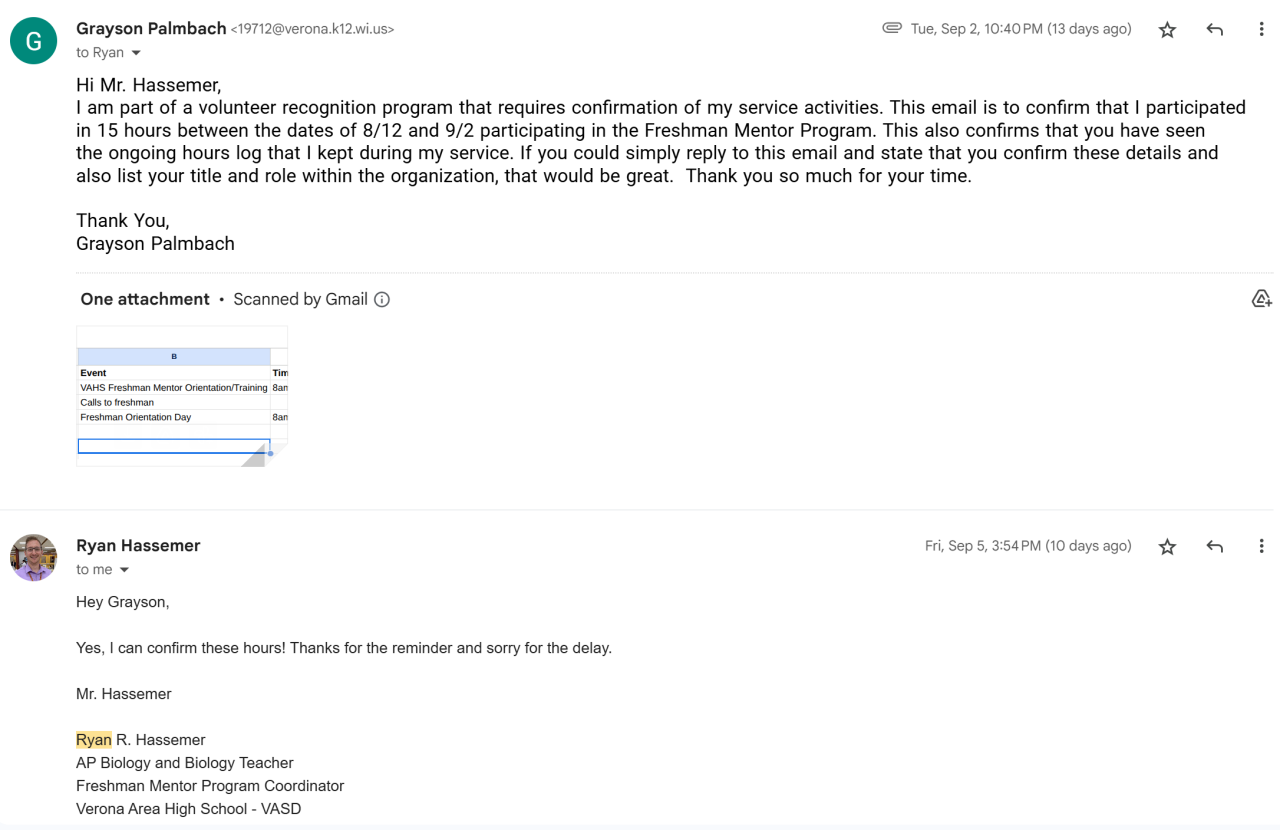Click Grayson's green G avatar
1280x830 pixels.
33,41
